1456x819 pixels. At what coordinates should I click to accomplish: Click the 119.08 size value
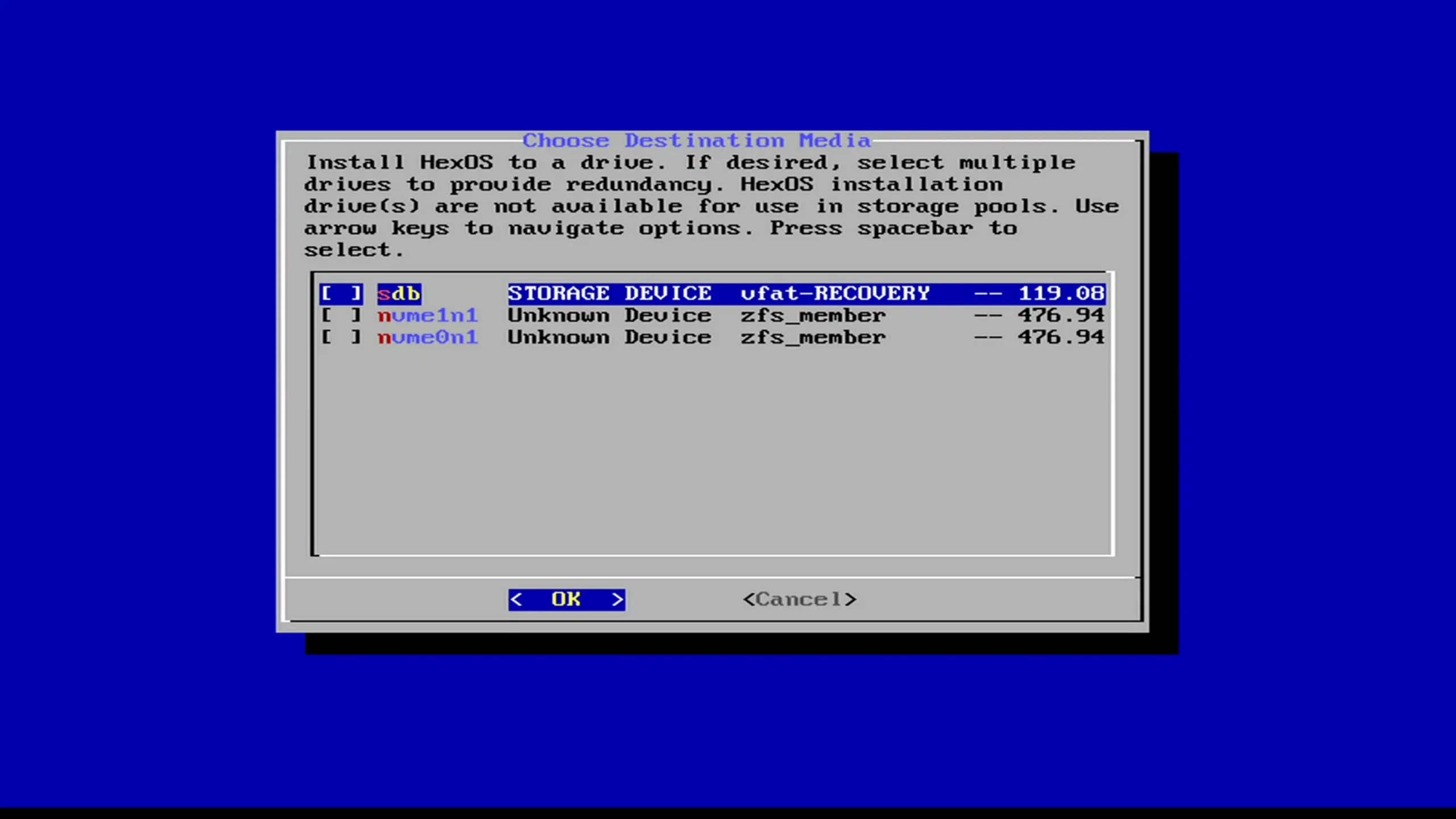coord(1061,293)
